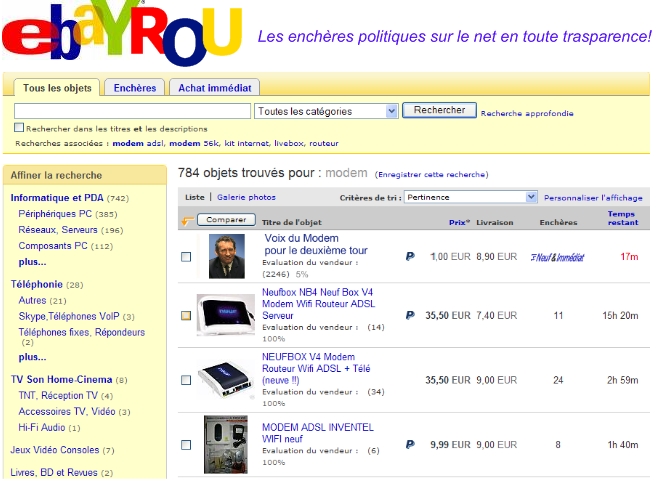Select Autres under Téléphonie
The height and width of the screenshot is (496, 662).
pyautogui.click(x=32, y=300)
